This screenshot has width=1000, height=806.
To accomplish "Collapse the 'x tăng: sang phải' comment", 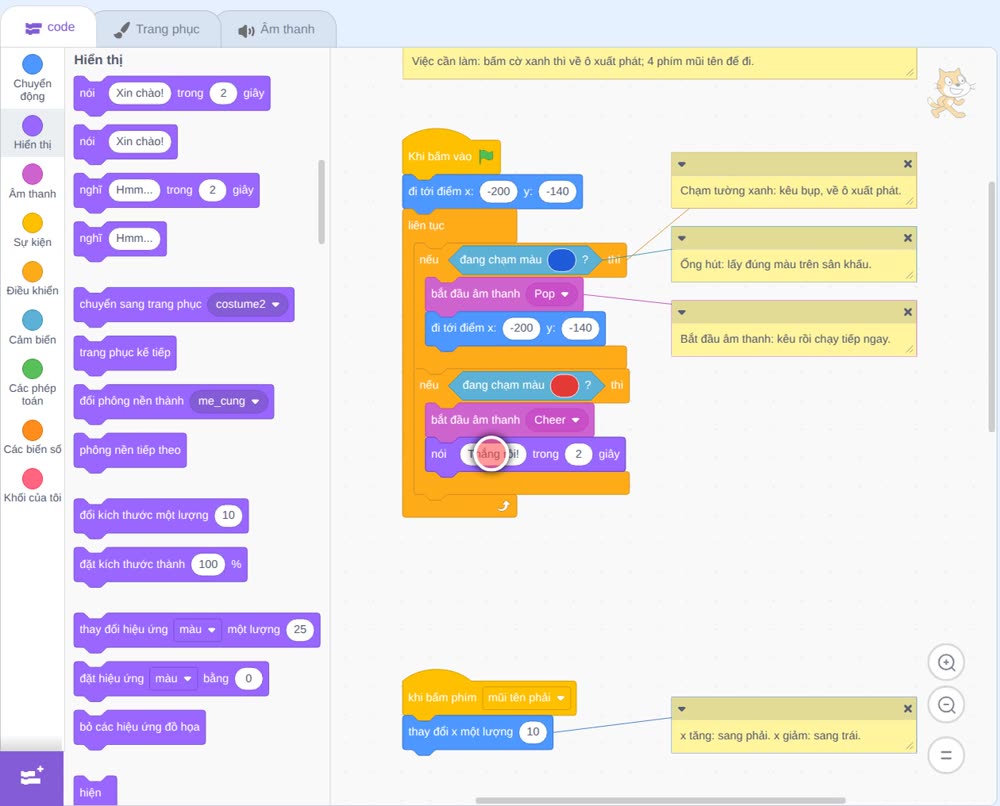I will (x=682, y=709).
